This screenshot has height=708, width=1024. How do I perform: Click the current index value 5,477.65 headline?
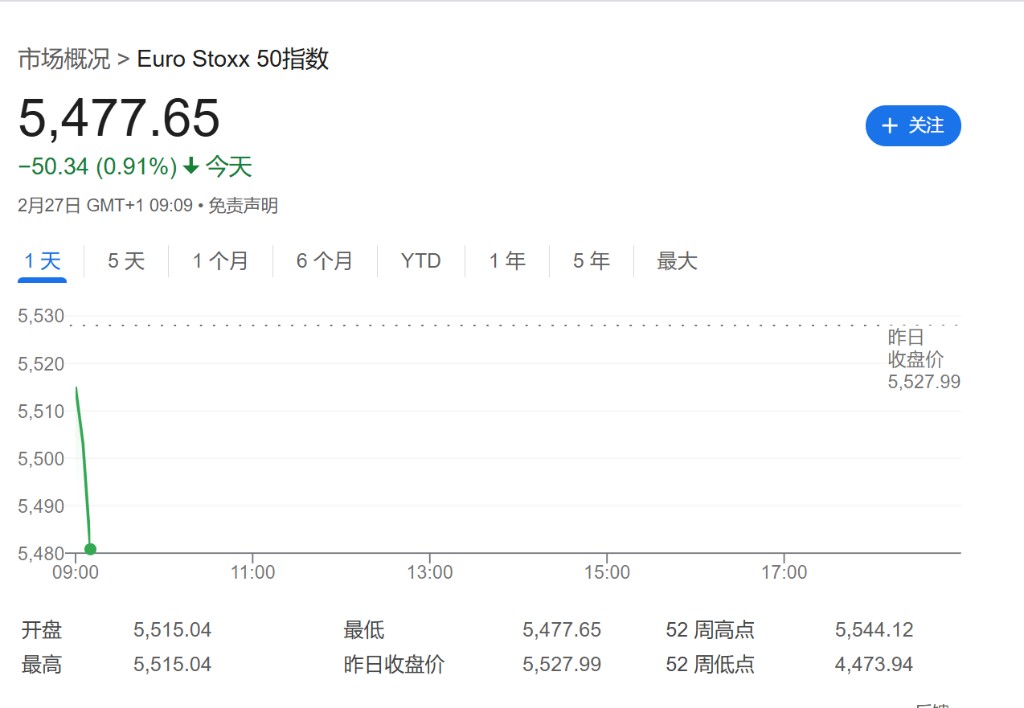119,118
